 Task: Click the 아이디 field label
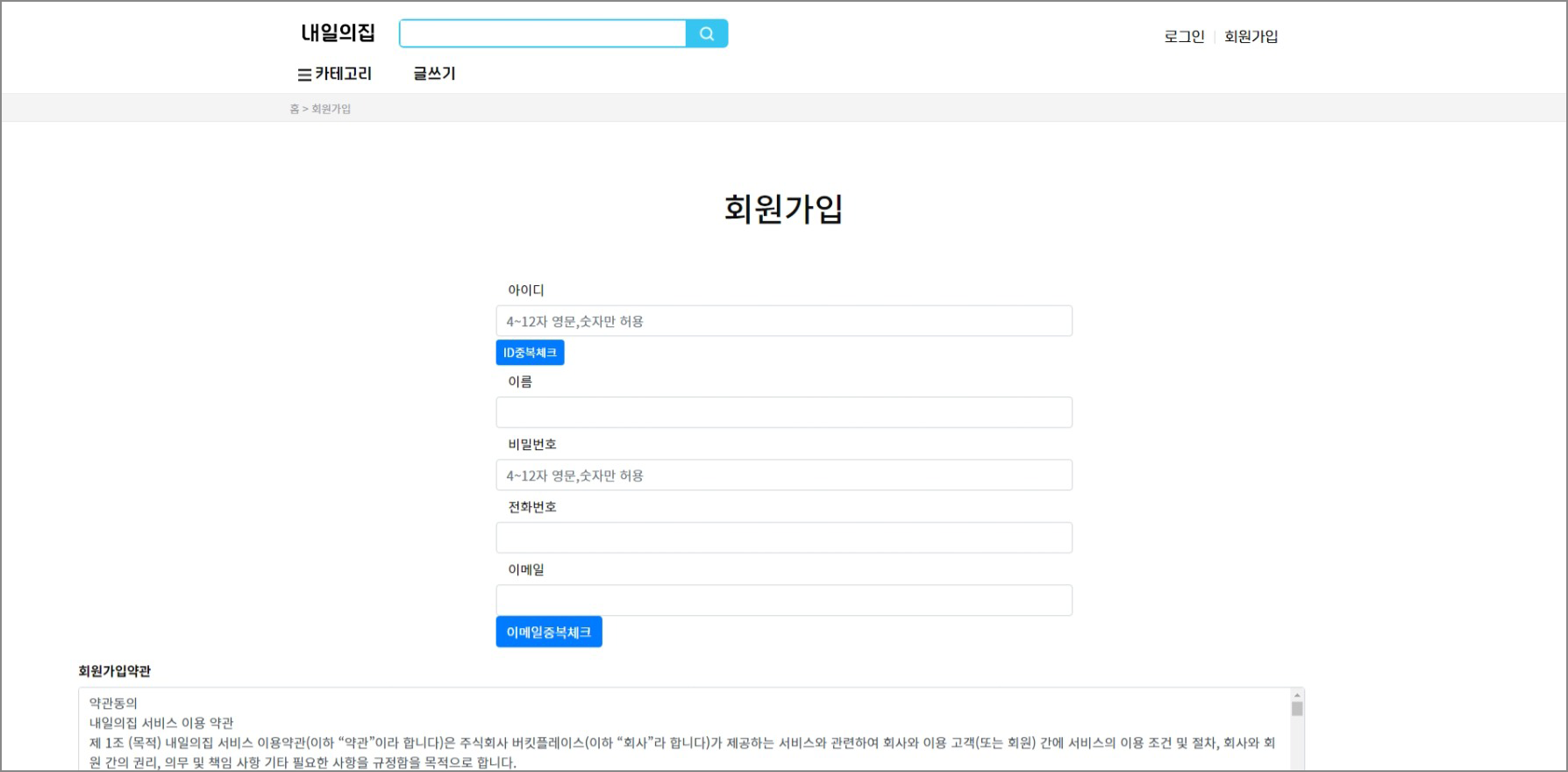pos(526,290)
